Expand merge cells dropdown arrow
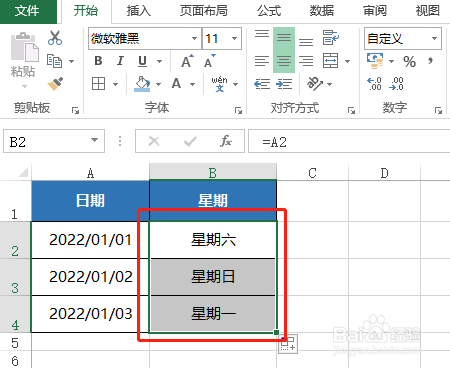Screen dimensions: 450x368 (347, 61)
